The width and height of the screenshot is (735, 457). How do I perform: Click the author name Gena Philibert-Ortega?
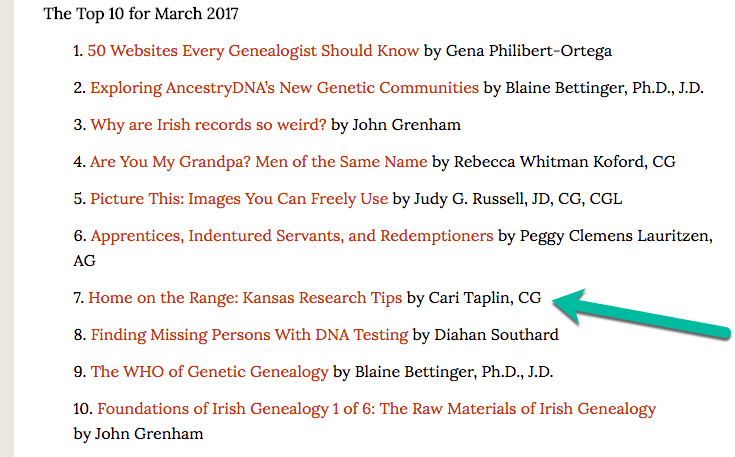(526, 50)
